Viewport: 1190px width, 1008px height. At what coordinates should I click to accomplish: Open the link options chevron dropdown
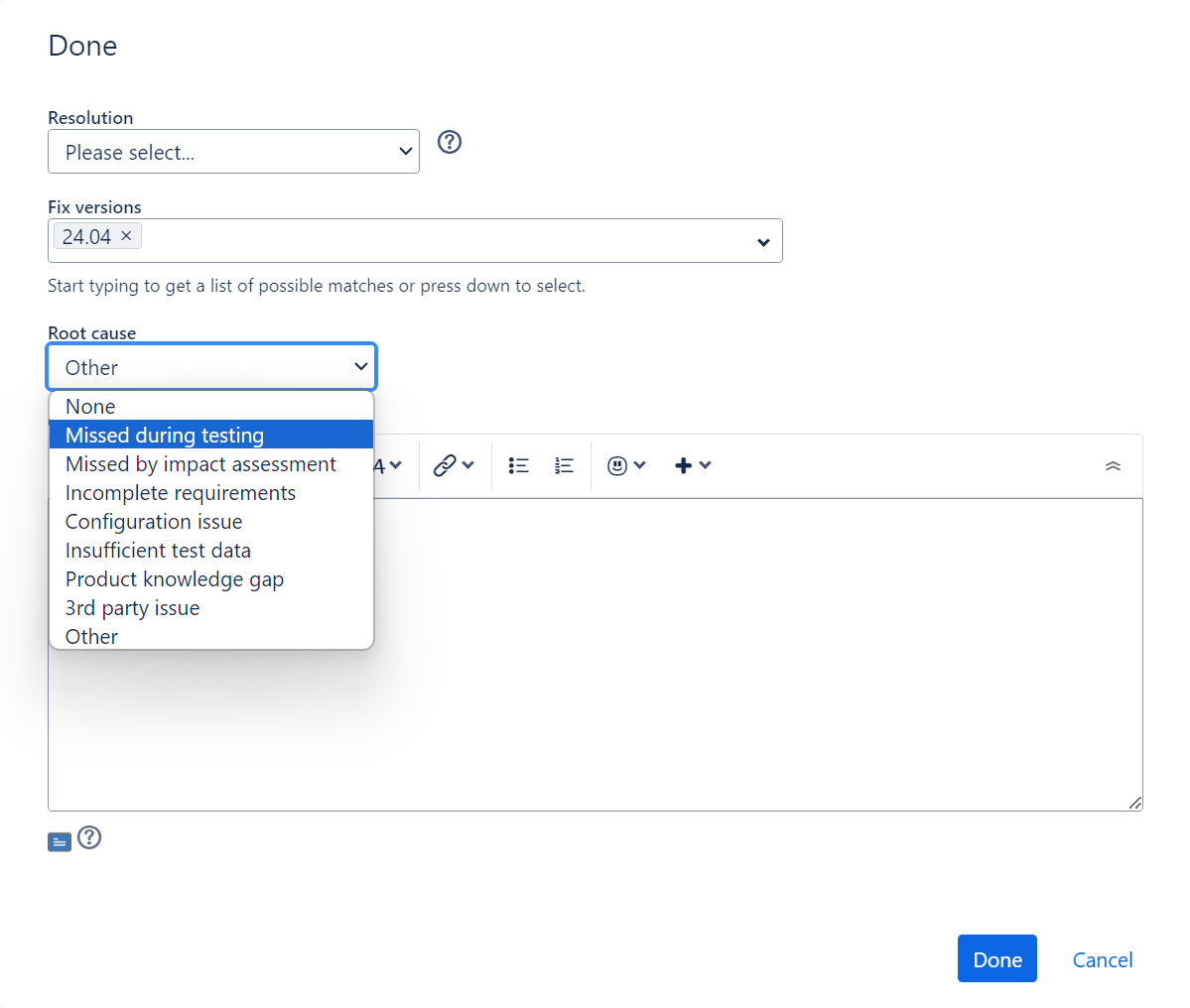pyautogui.click(x=466, y=465)
